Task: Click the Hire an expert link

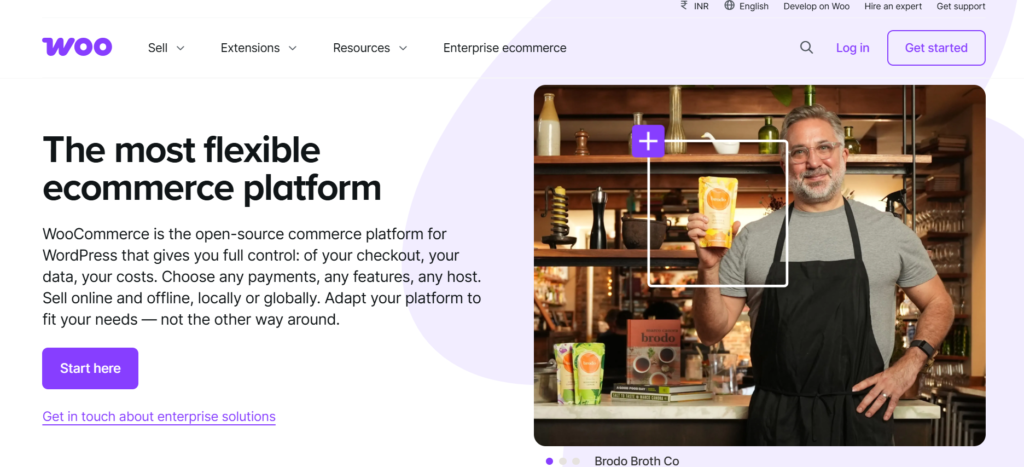Action: point(893,6)
